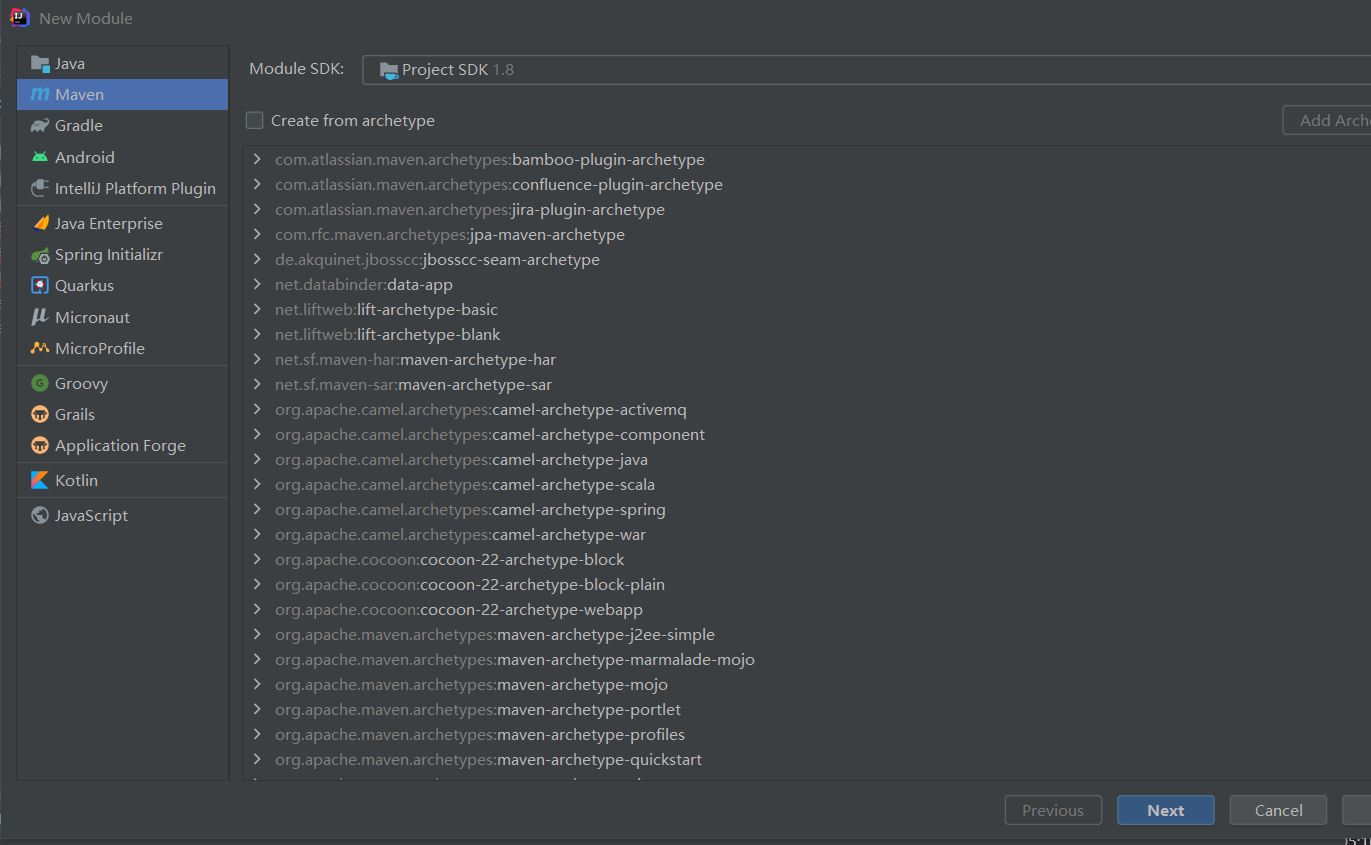Select maven-archetype-j2ee-simple row
1371x845 pixels.
[x=807, y=634]
